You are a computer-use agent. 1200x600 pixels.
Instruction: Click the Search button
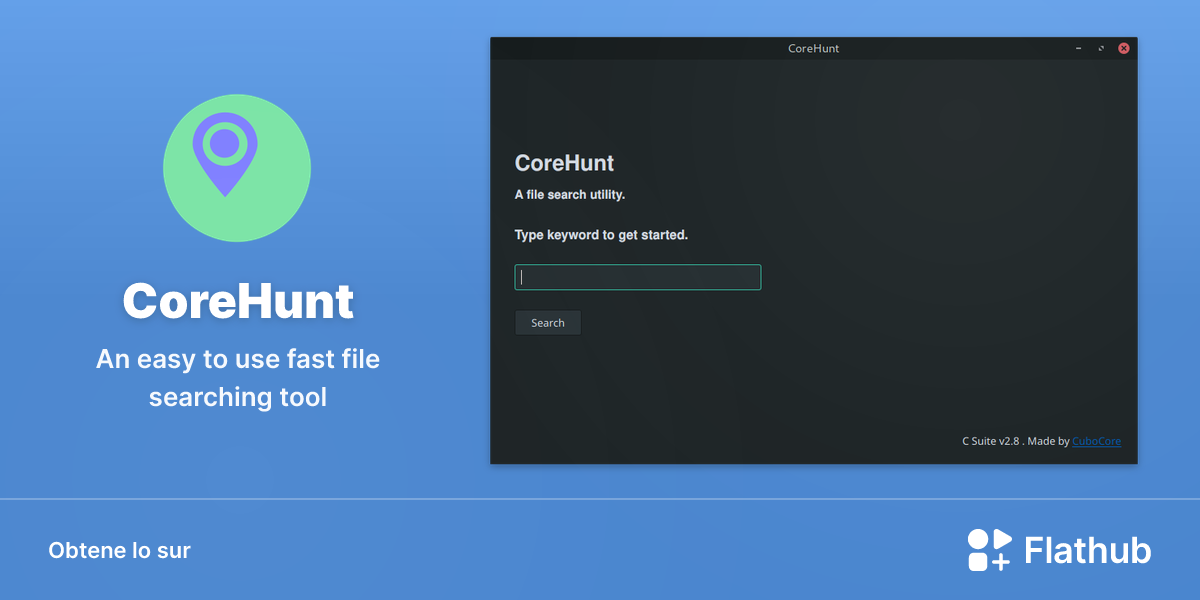(548, 323)
